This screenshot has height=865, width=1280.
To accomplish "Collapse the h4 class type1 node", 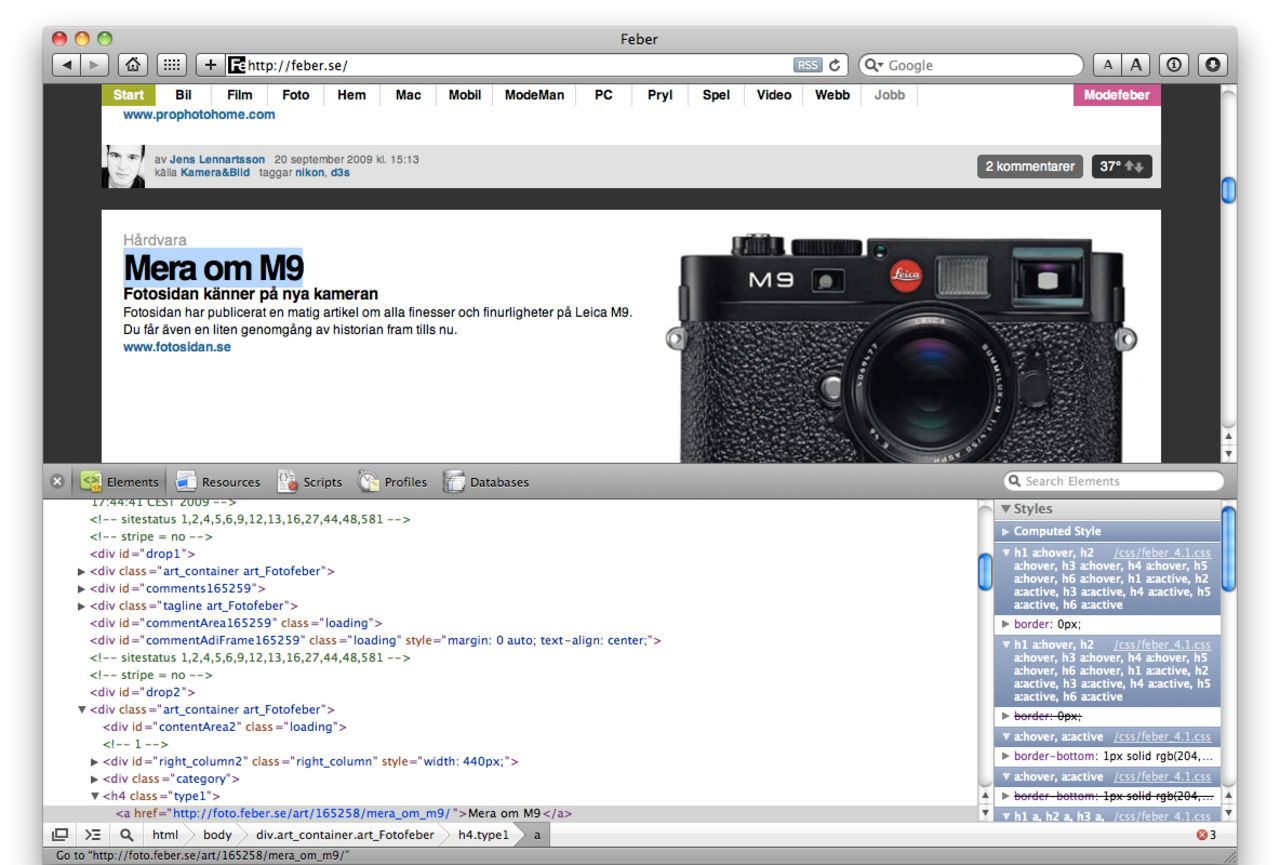I will (95, 797).
